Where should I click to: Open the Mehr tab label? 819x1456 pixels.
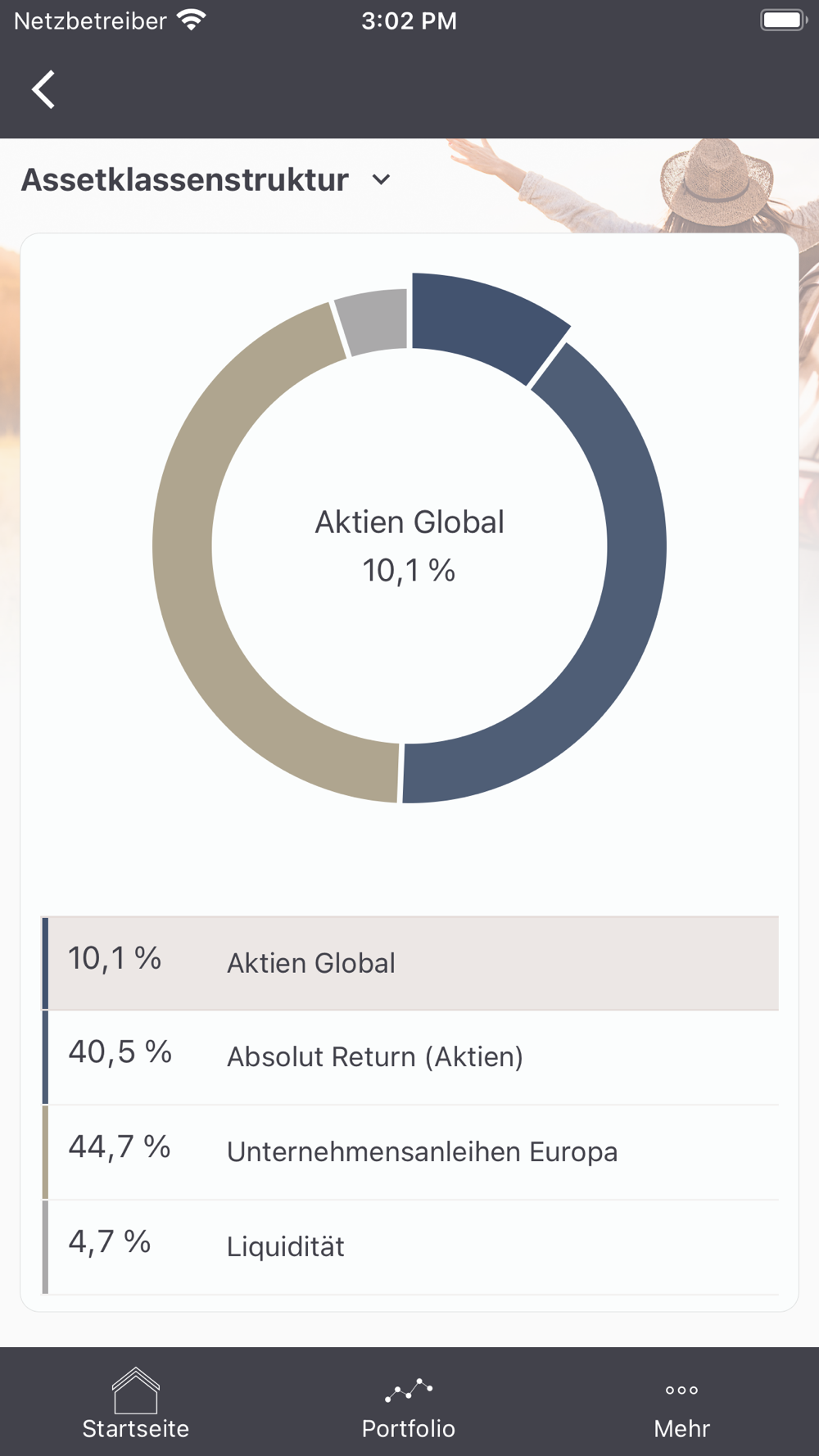pyautogui.click(x=681, y=1428)
